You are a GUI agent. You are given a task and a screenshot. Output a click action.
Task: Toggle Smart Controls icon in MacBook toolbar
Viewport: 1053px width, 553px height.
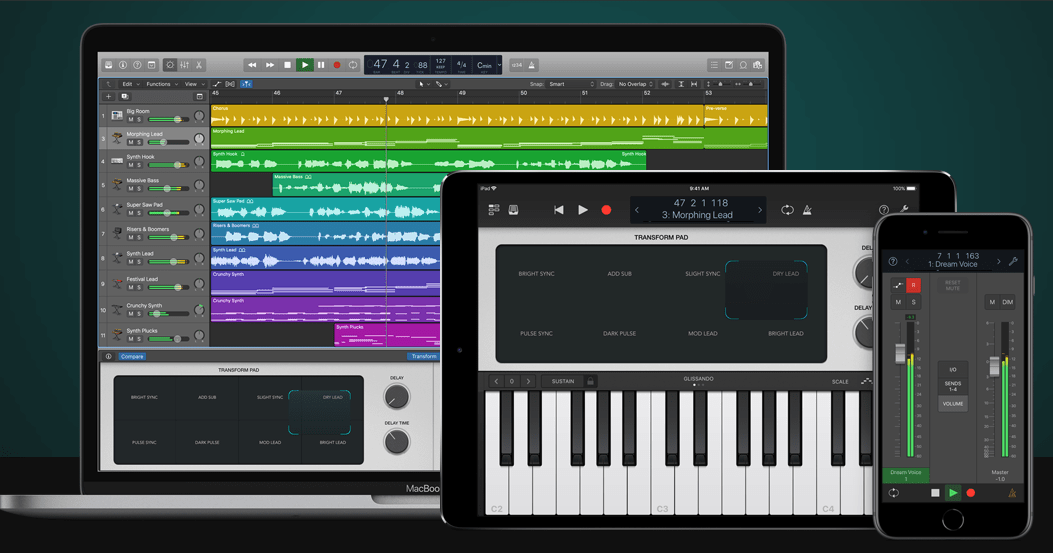(x=170, y=65)
